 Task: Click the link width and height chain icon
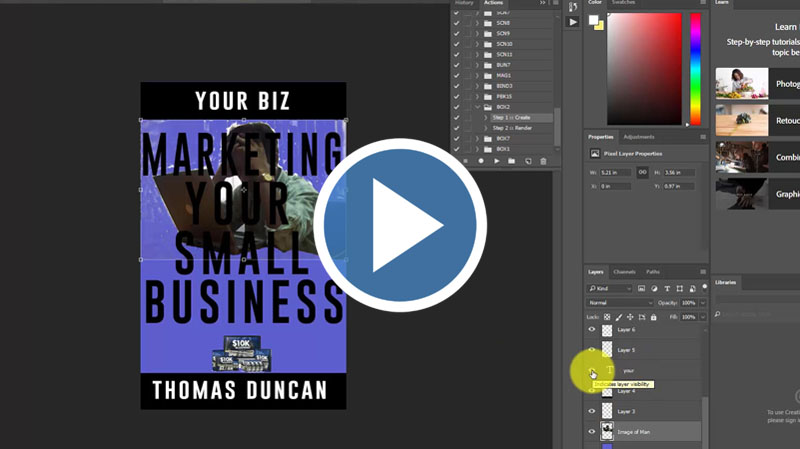[642, 172]
